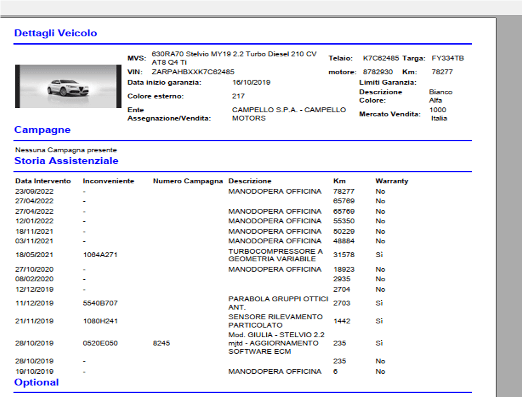
Task: Select the intervention date 21/11/2019
Action: [x=34, y=321]
